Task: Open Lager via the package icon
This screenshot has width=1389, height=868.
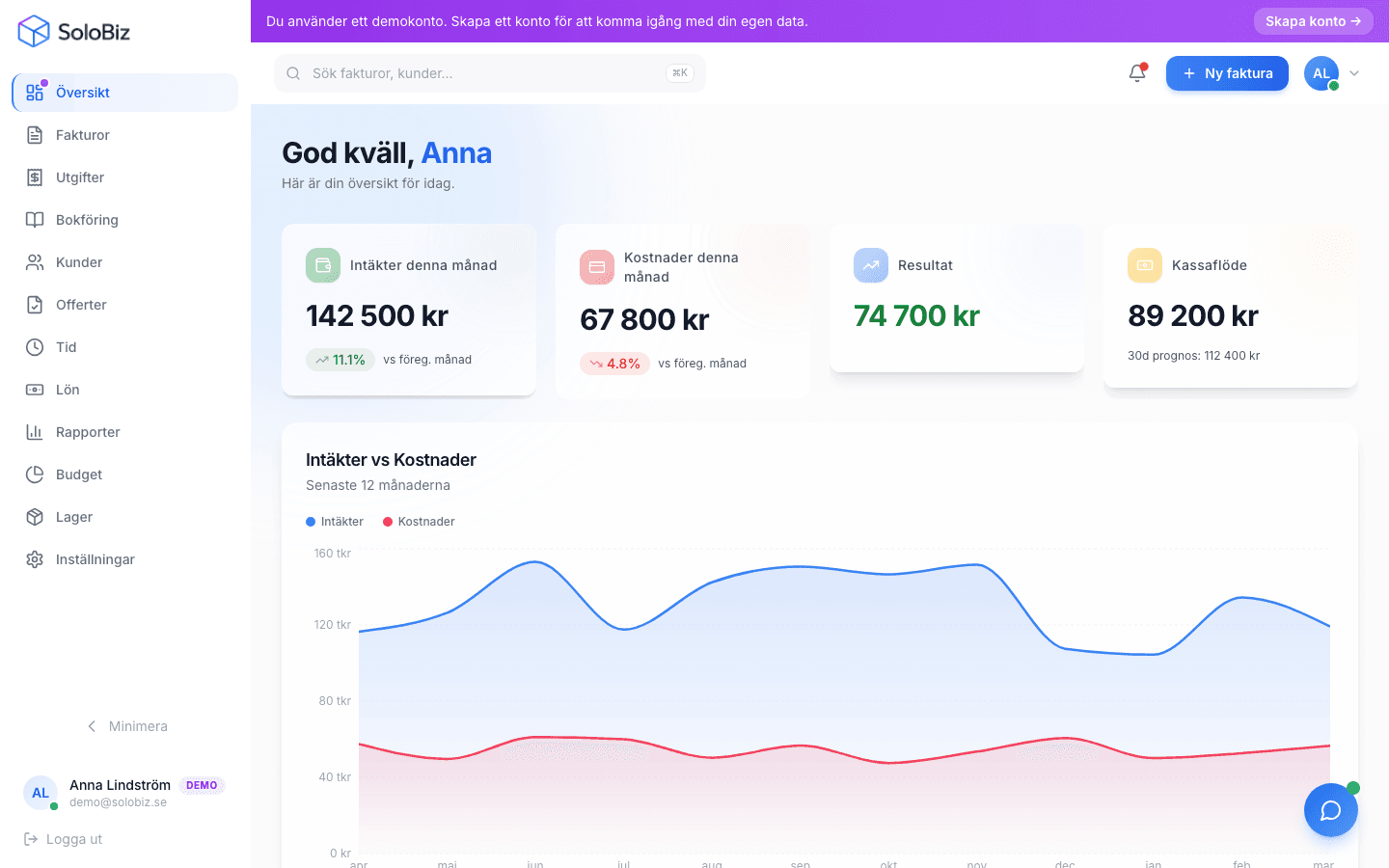Action: point(35,517)
